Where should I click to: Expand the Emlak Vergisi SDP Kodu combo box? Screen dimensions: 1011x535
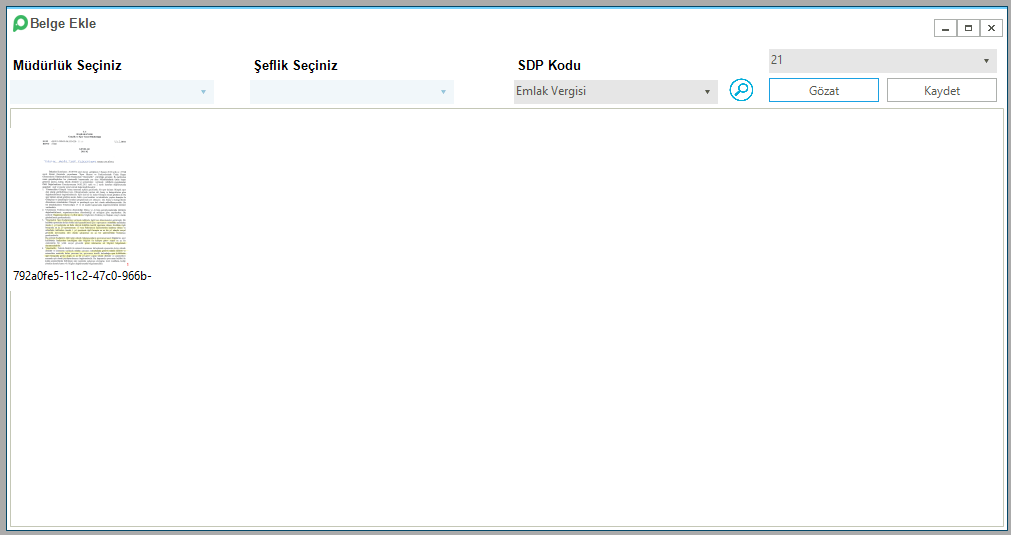pos(616,92)
